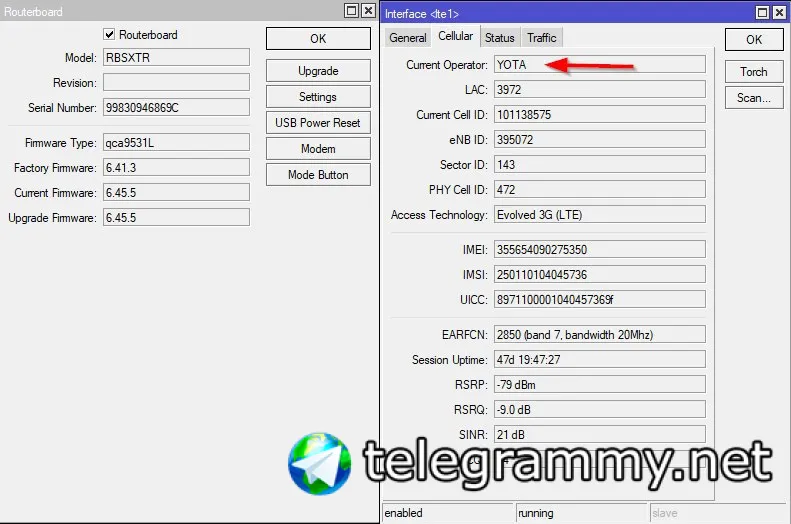Open the Status tab
This screenshot has height=524, width=791.
pyautogui.click(x=500, y=38)
